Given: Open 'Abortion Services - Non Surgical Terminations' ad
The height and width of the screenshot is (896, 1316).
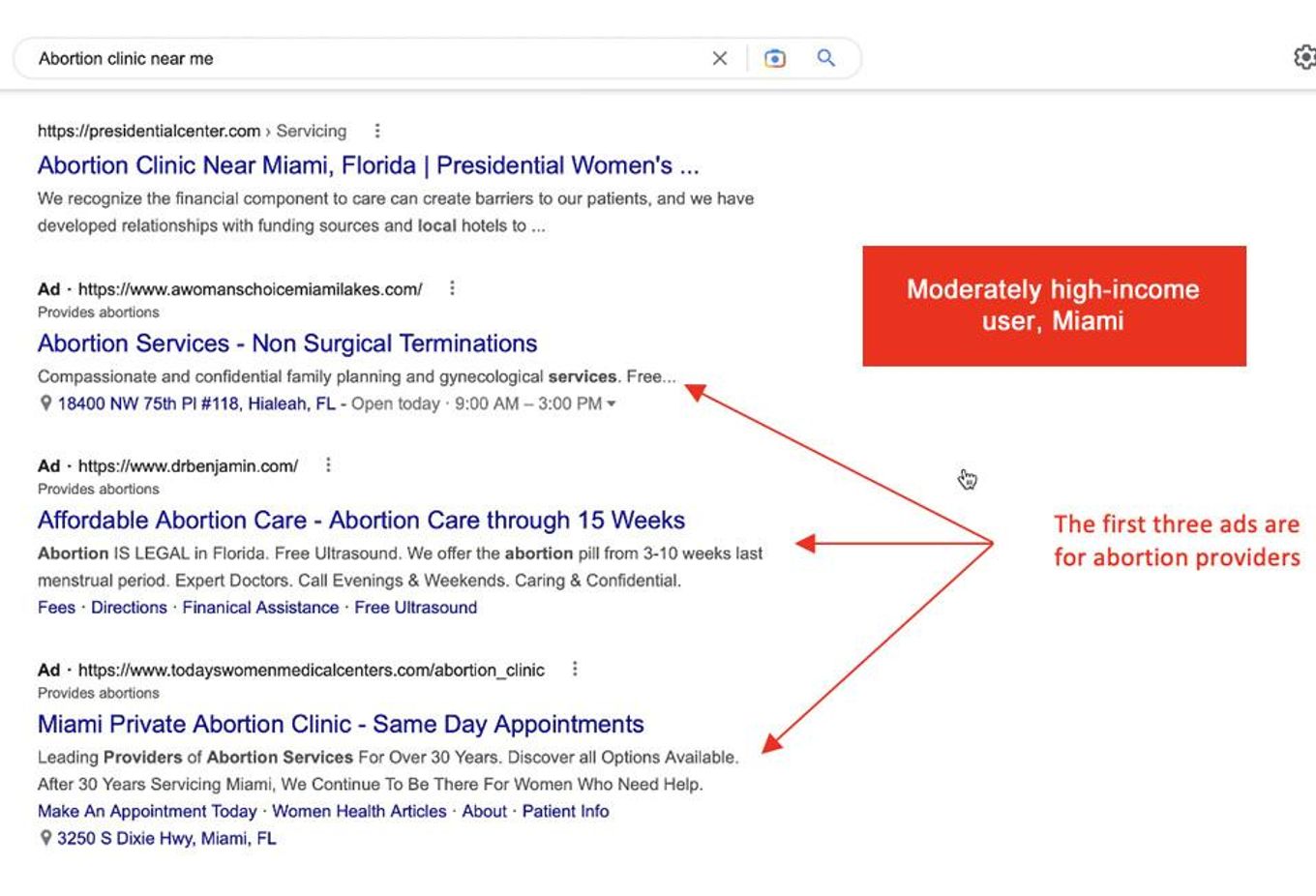Looking at the screenshot, I should (287, 343).
